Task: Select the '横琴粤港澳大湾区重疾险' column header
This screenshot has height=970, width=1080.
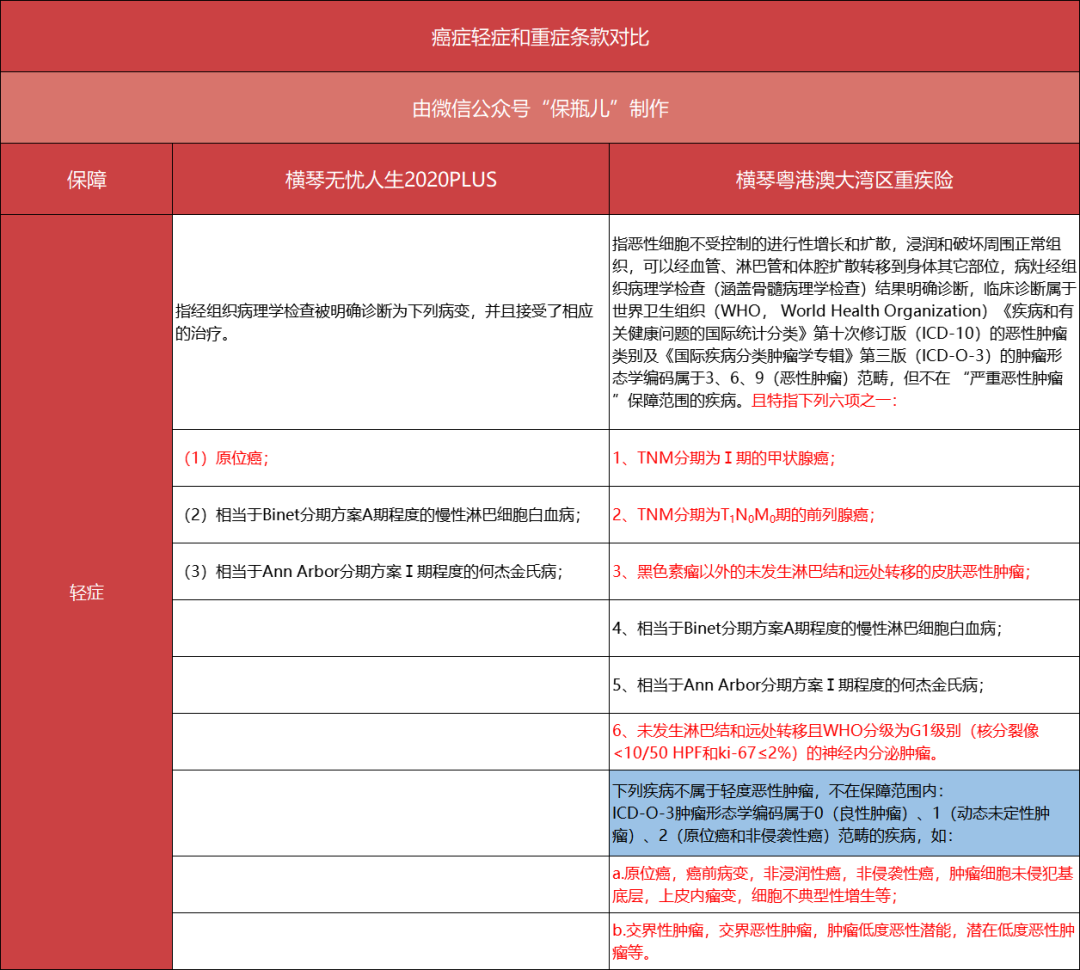Action: pos(844,179)
